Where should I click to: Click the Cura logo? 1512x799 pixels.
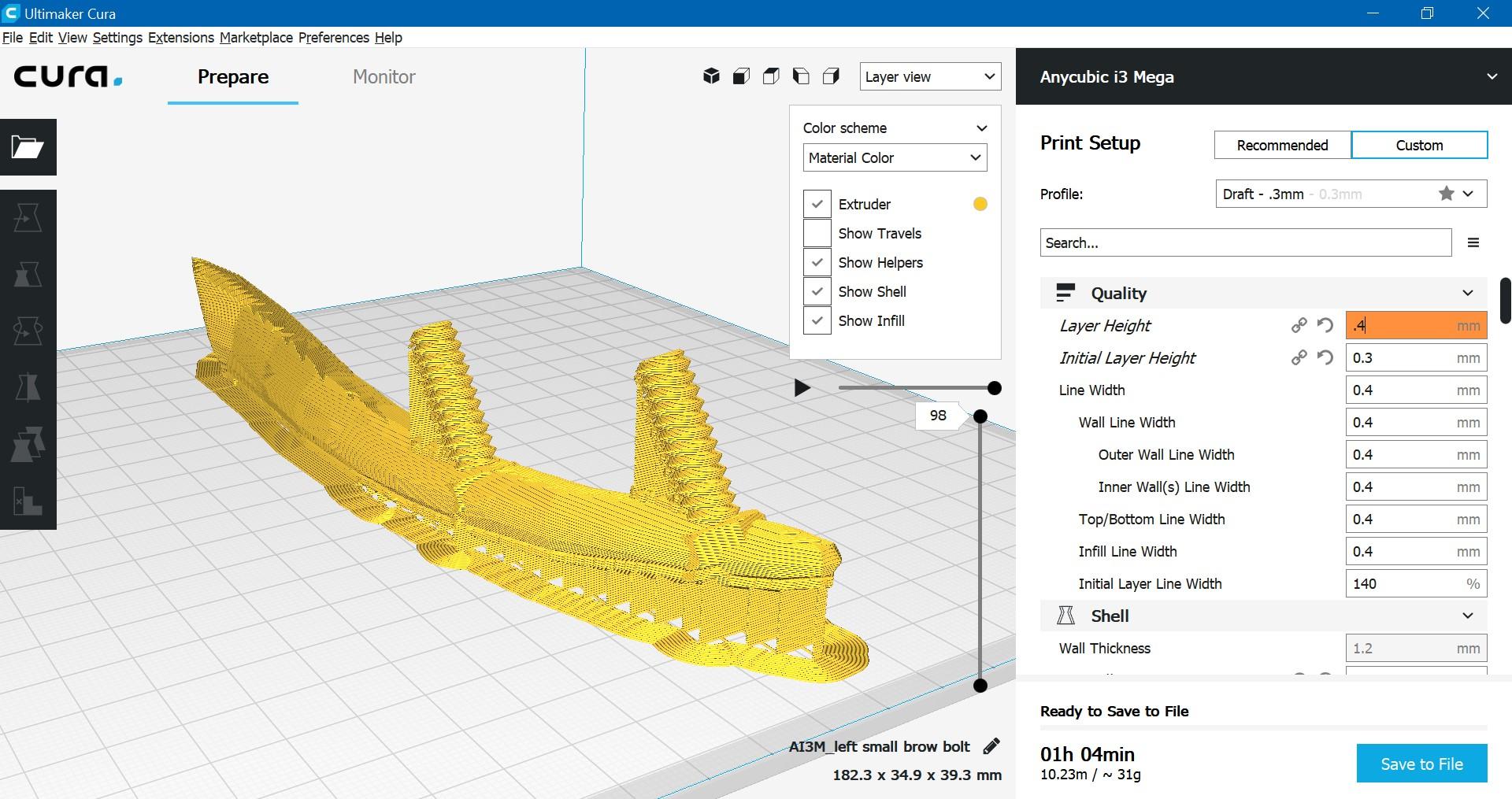tap(68, 76)
